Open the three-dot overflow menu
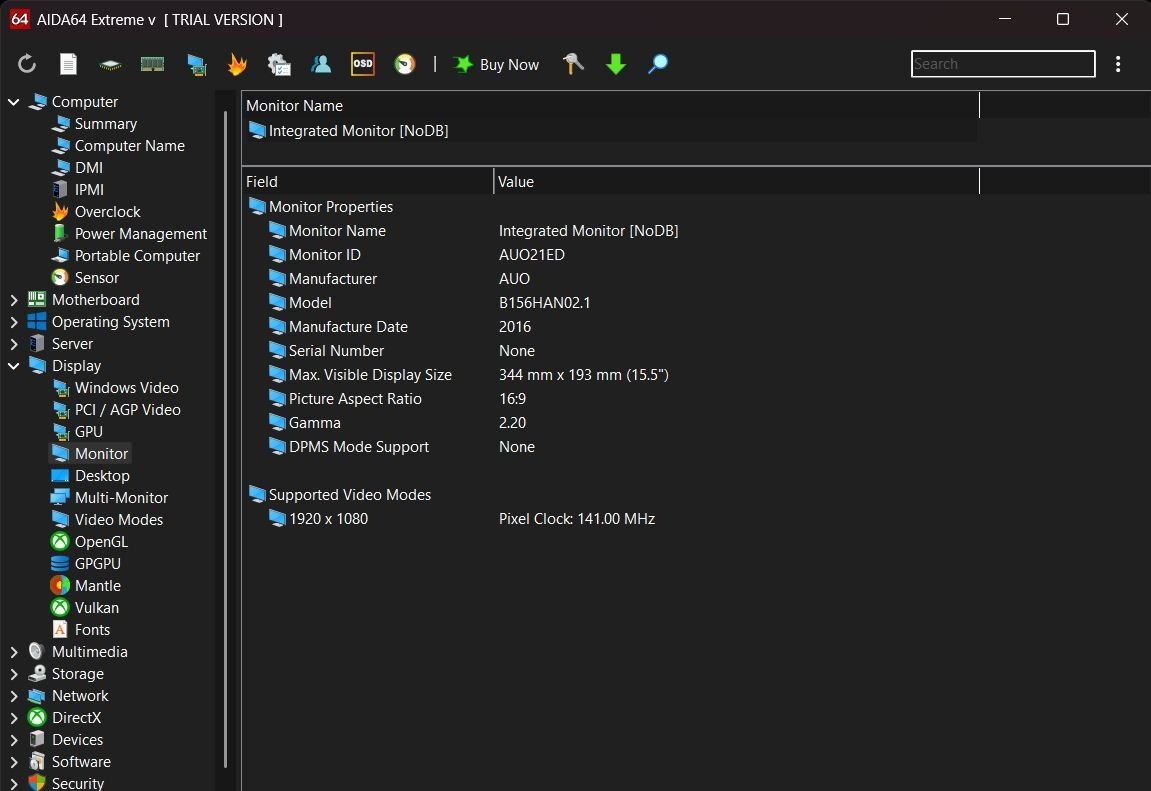Image resolution: width=1151 pixels, height=791 pixels. [1118, 64]
